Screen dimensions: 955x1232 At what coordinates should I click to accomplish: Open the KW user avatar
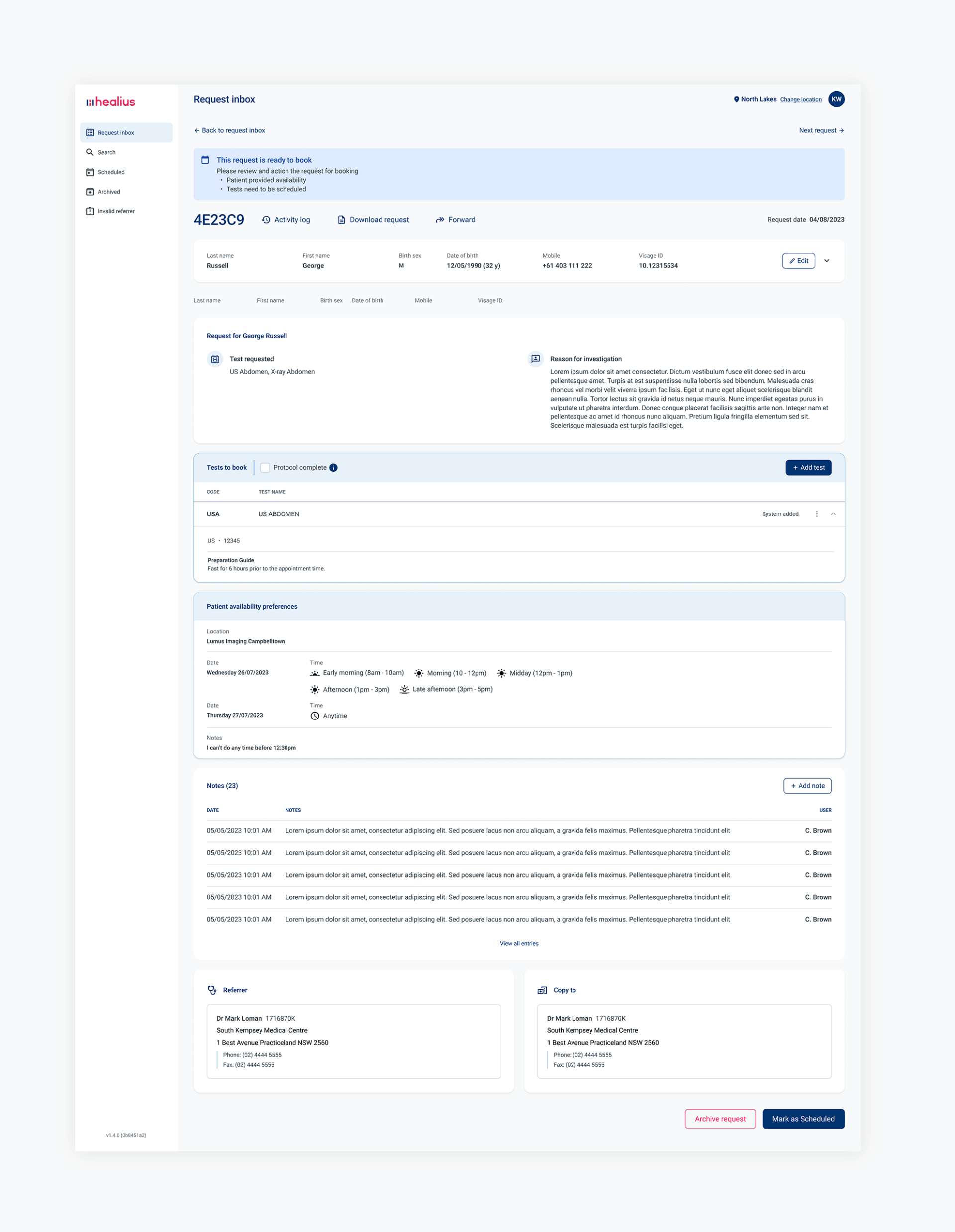tap(836, 99)
